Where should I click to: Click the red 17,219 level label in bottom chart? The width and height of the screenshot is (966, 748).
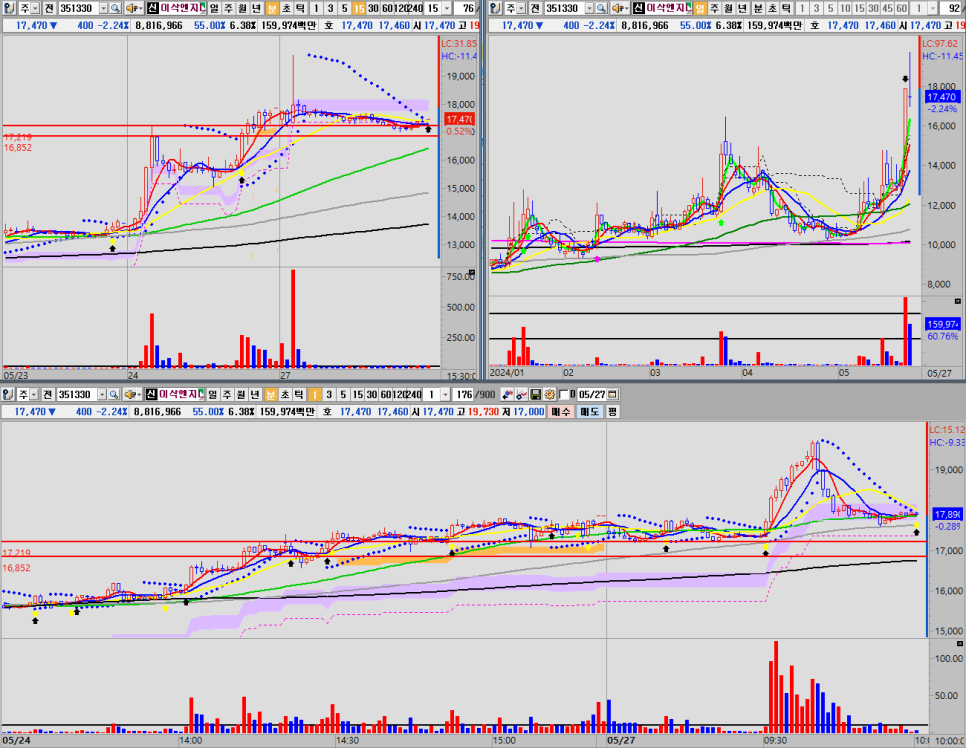click(16, 553)
